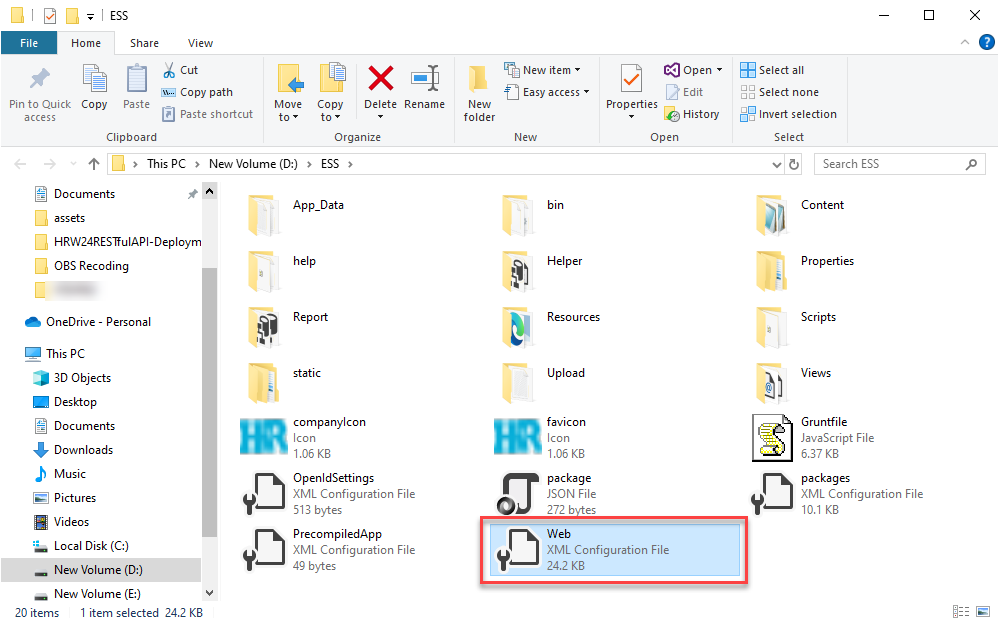Image resolution: width=999 pixels, height=625 pixels.
Task: Click the Cut scissors icon
Action: coord(169,69)
